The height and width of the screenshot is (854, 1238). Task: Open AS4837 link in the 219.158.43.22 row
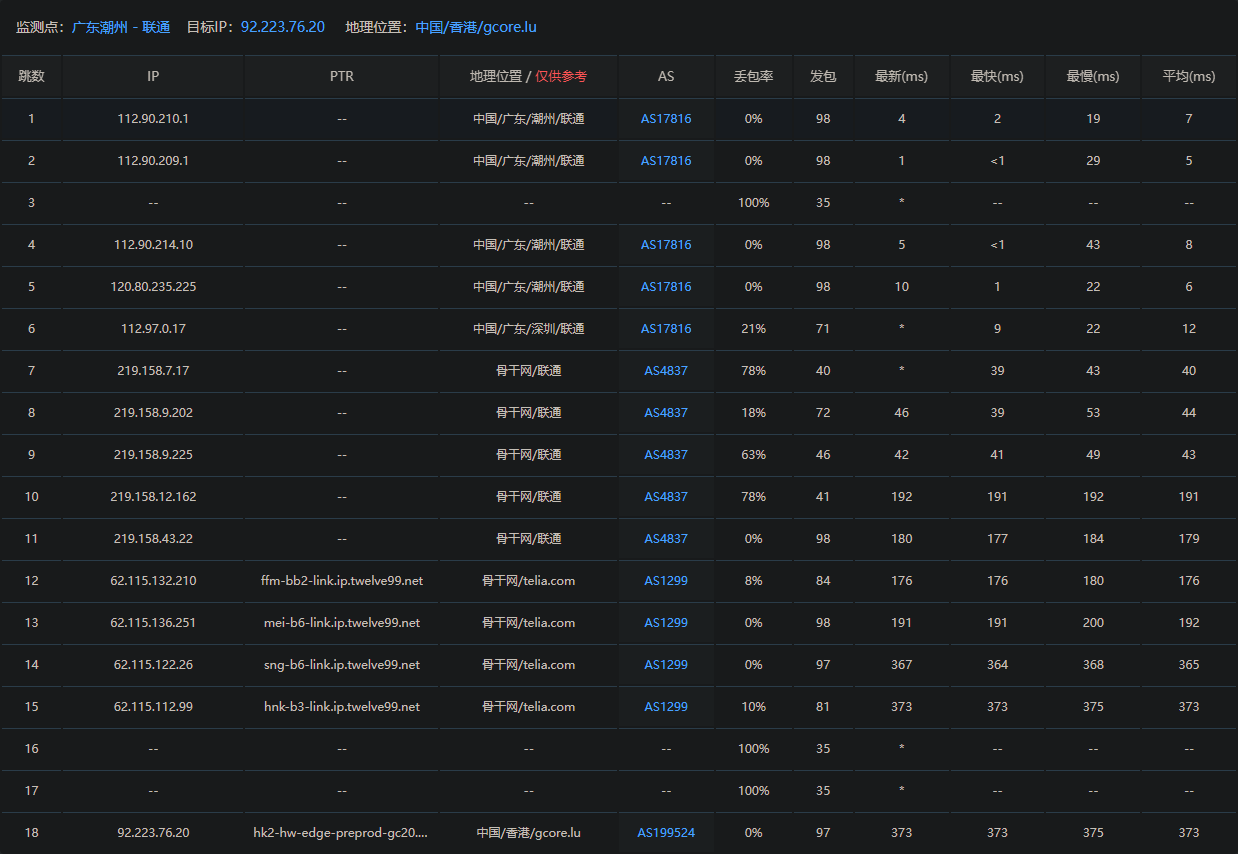click(666, 539)
